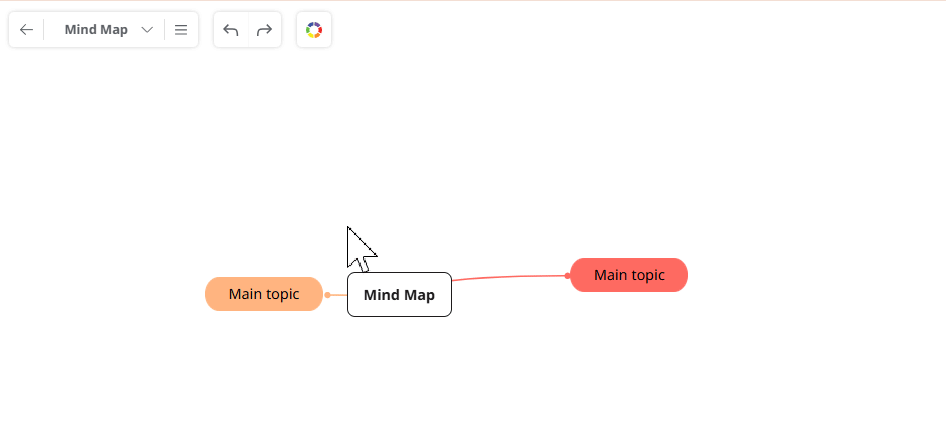Click the back arrow in the toolbar

tap(26, 30)
